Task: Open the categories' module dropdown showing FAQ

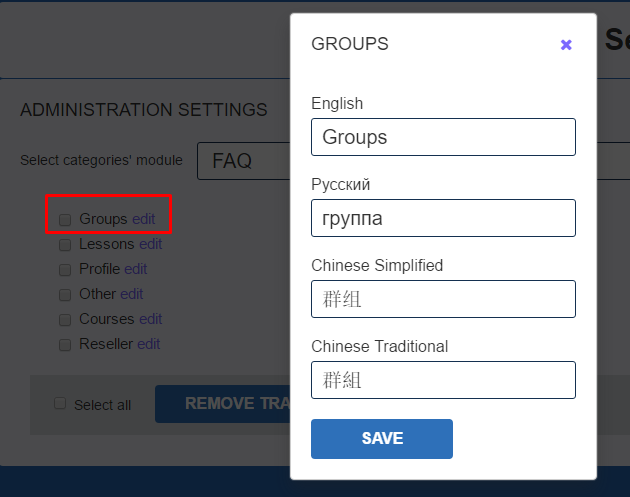Action: [243, 160]
